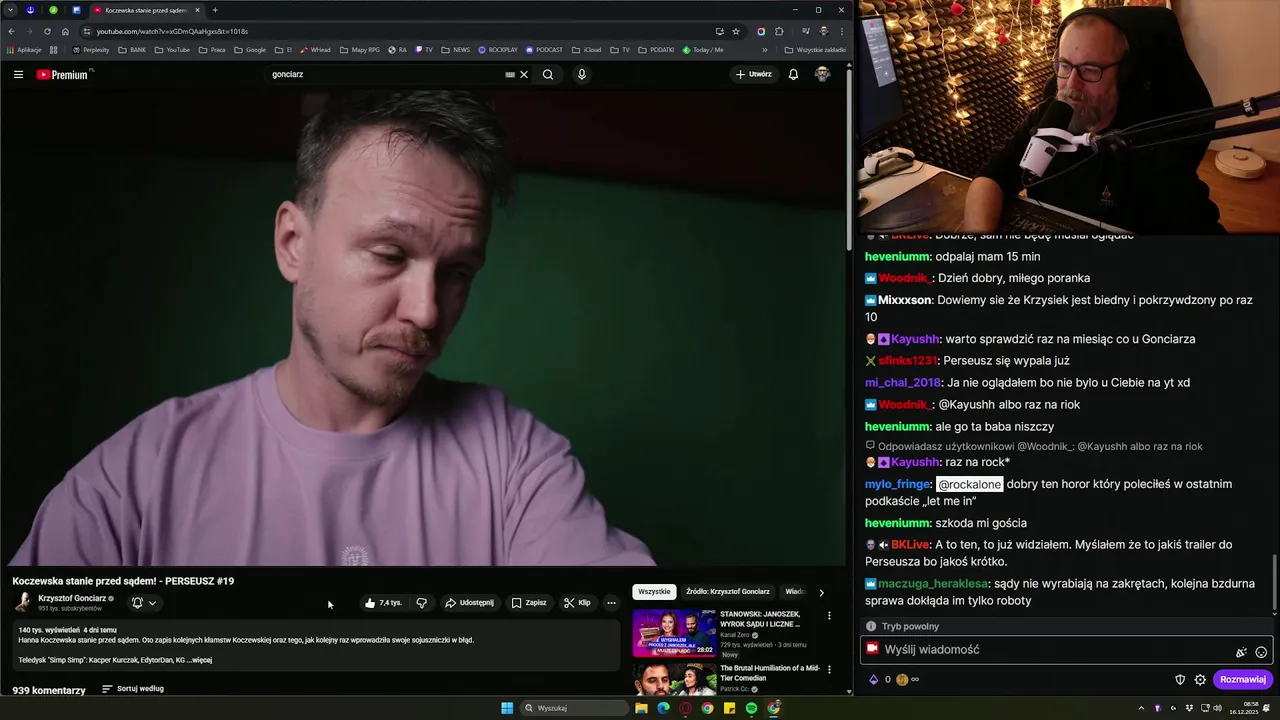Open the NEWS bookmarks folder
The width and height of the screenshot is (1280, 720).
pos(455,50)
